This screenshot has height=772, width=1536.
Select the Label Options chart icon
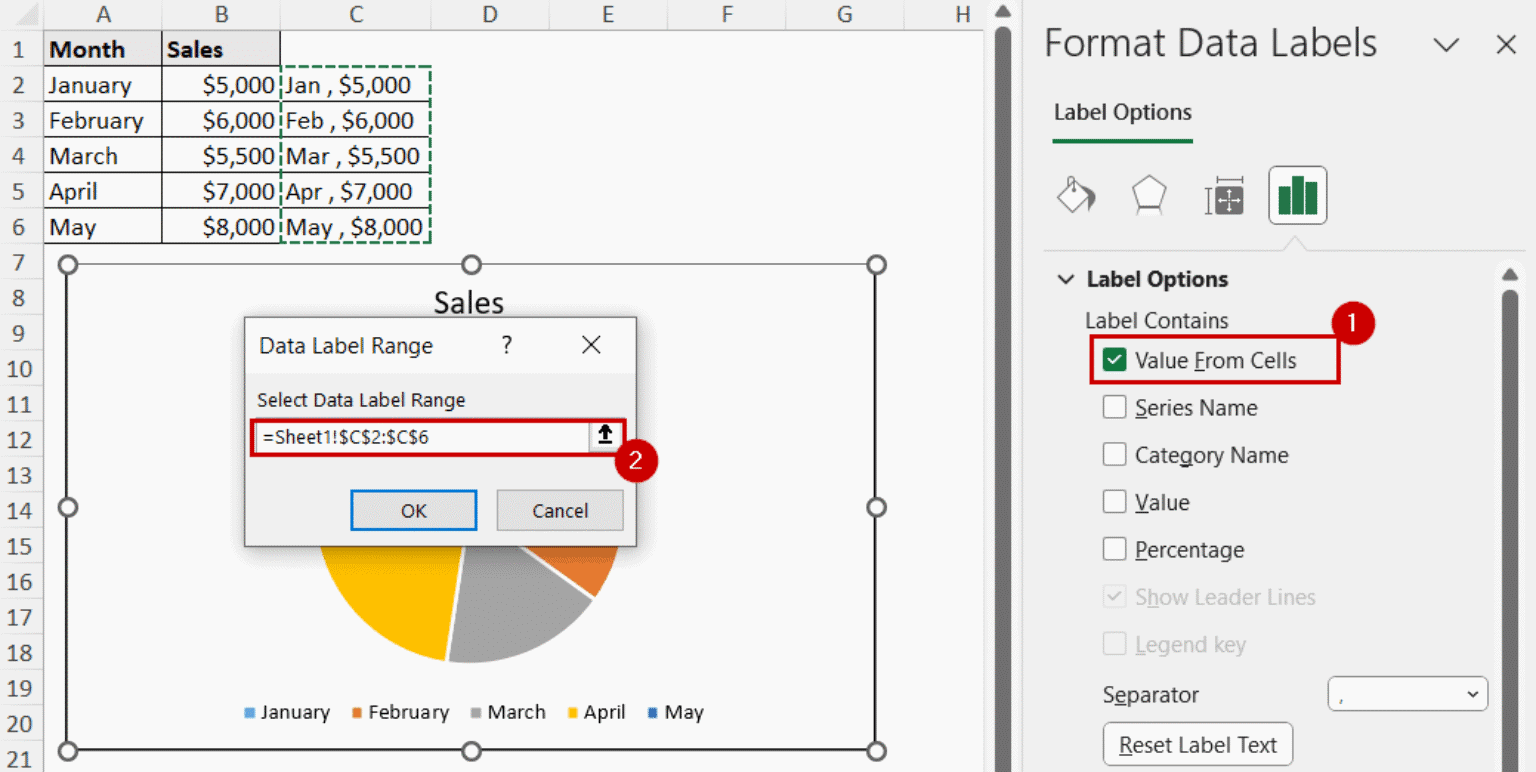(x=1297, y=195)
